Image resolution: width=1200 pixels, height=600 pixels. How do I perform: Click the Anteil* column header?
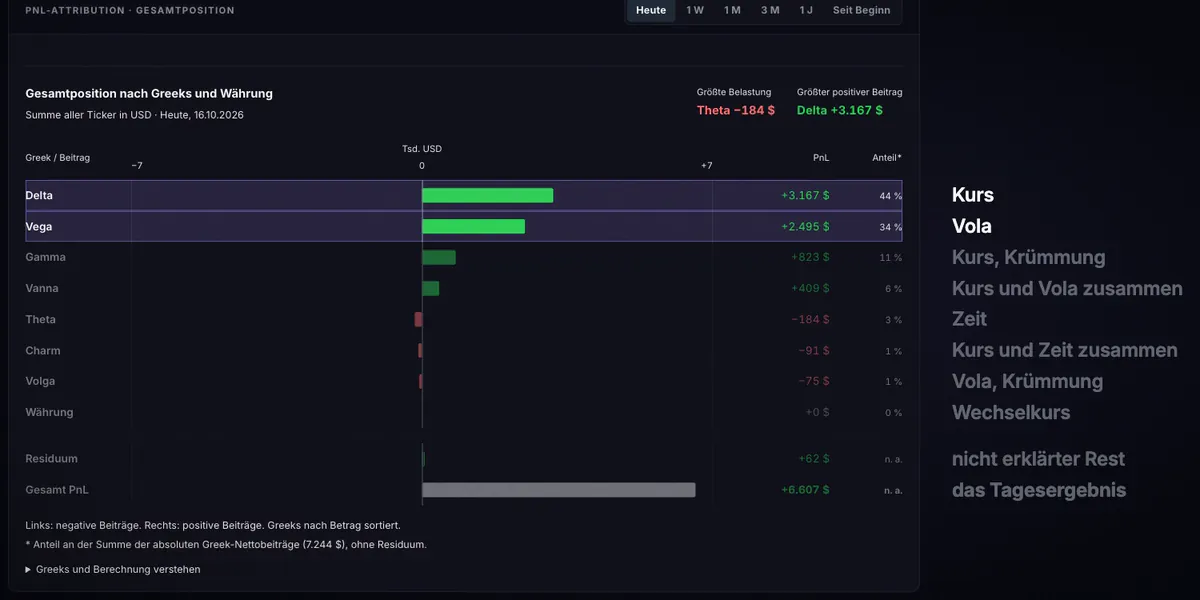tap(886, 157)
